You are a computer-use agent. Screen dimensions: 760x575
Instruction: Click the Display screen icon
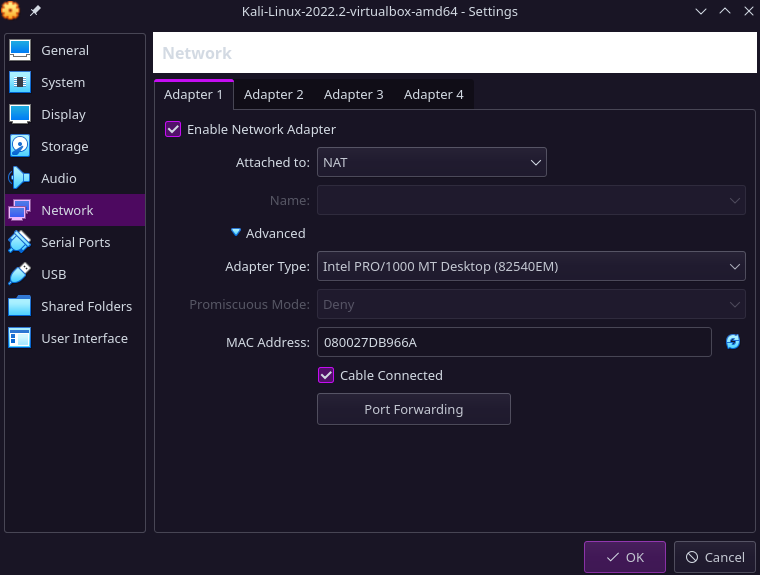(x=20, y=114)
